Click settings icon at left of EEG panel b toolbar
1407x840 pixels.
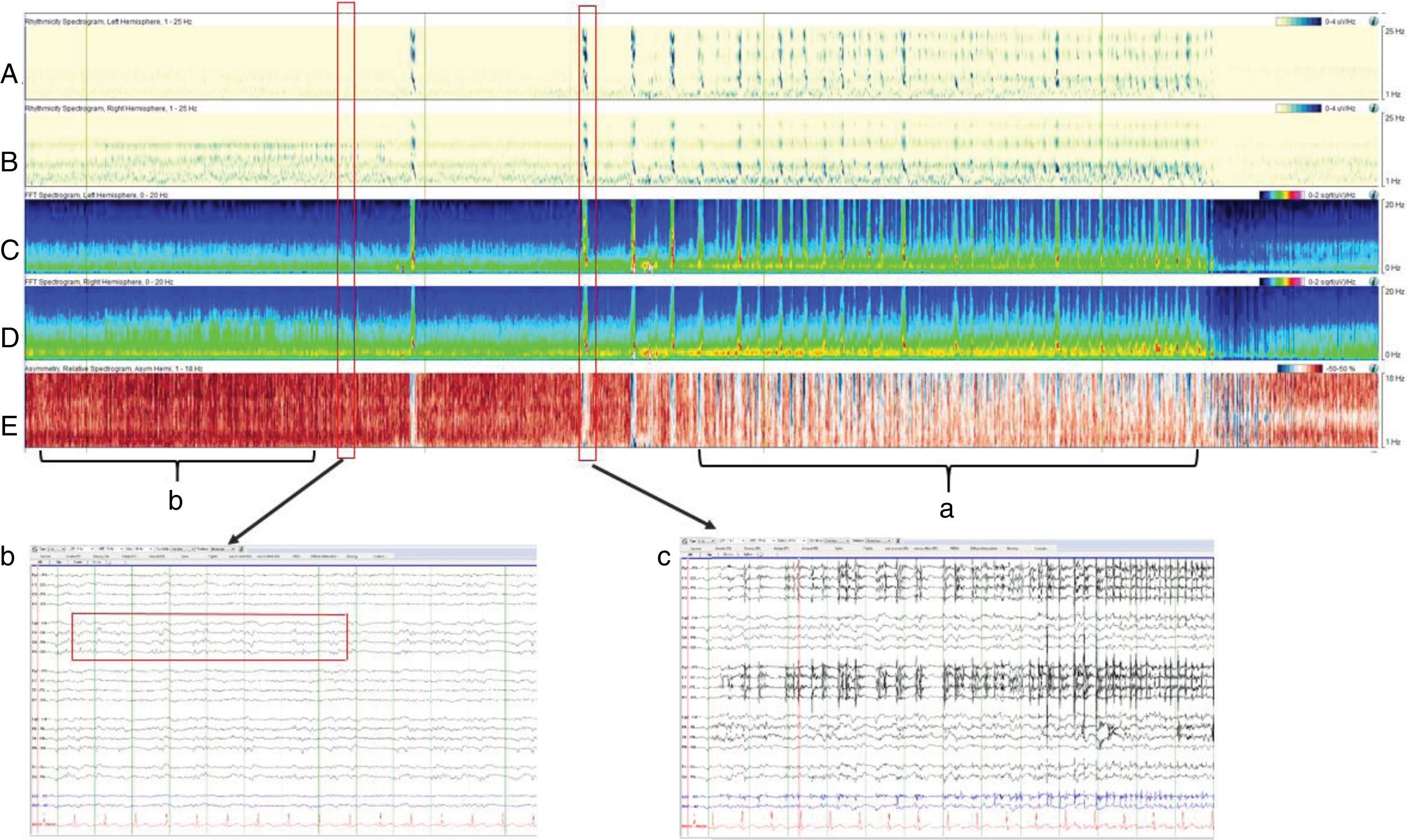(x=34, y=550)
